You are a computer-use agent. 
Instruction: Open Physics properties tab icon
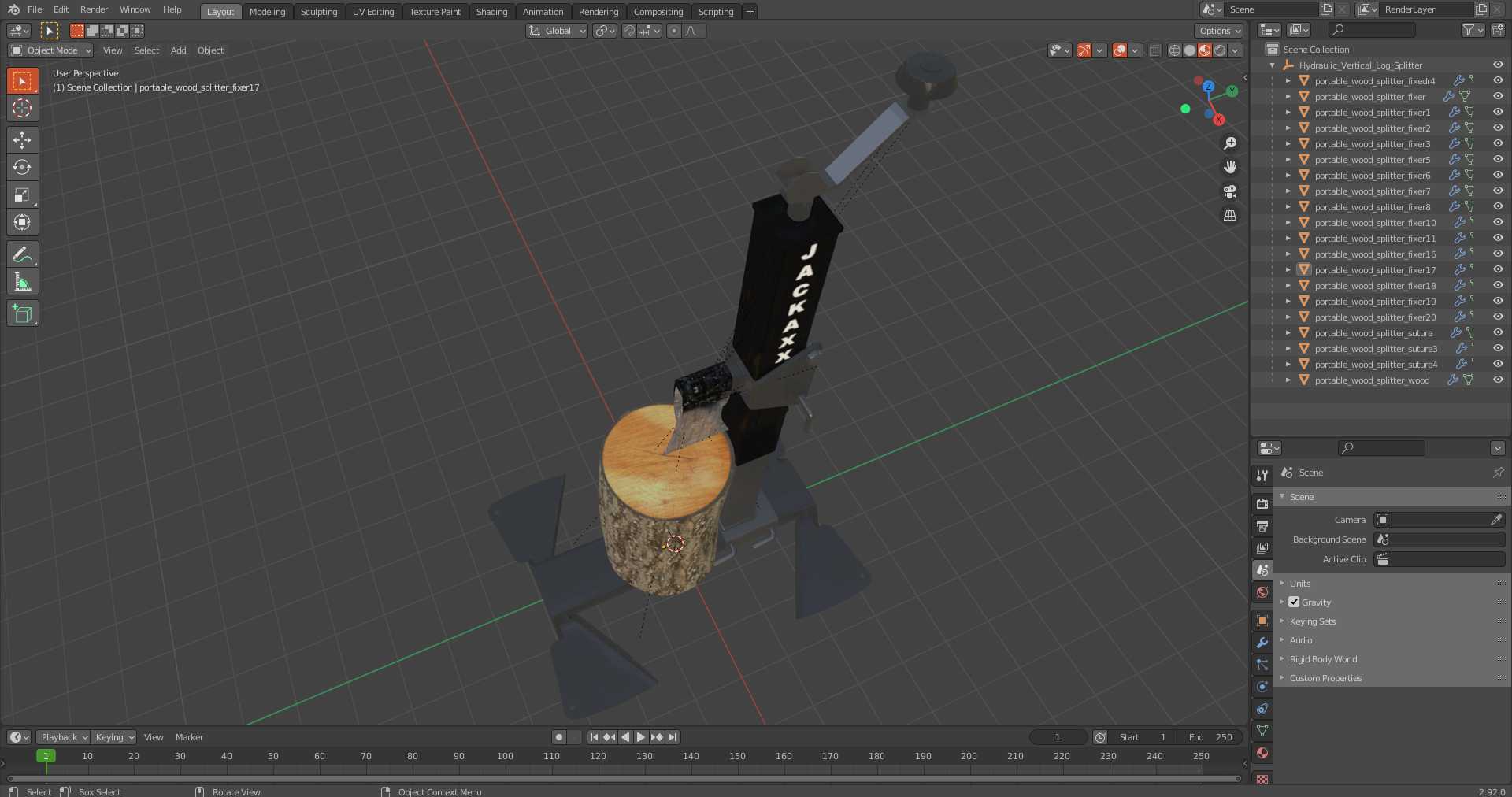1262,687
